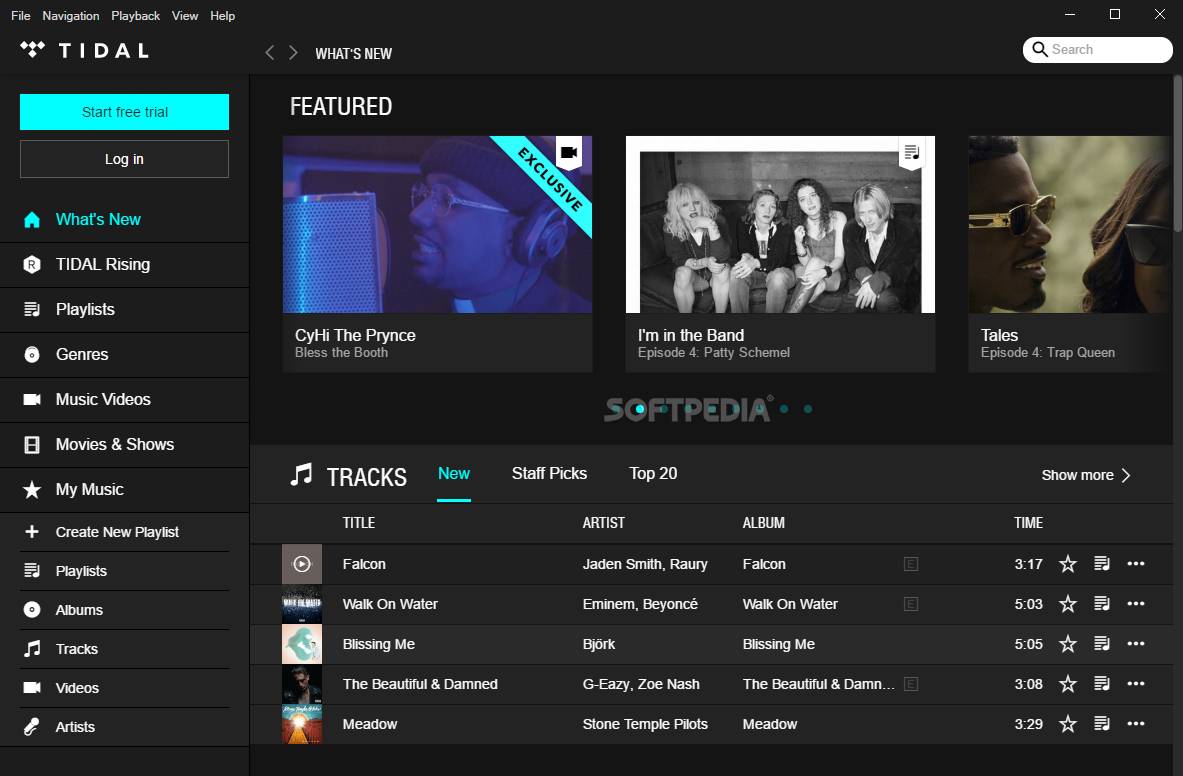The width and height of the screenshot is (1183, 776).
Task: Open I'm in the Band featured thumbnail
Action: [780, 225]
